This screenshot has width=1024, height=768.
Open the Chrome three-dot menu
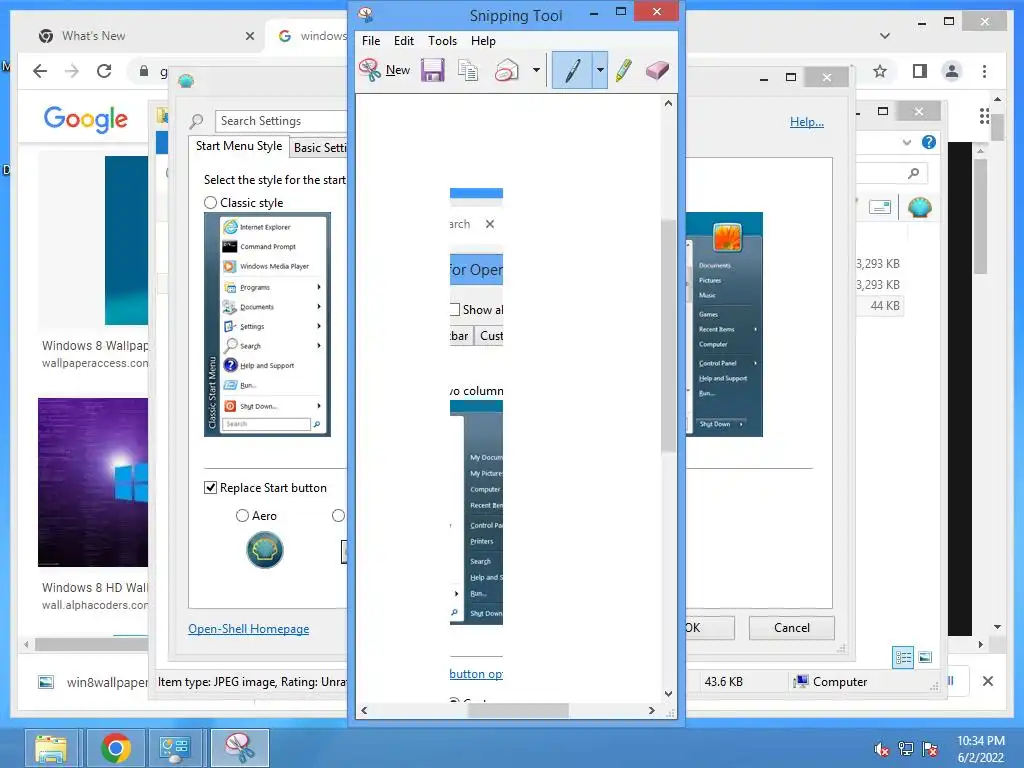tap(984, 71)
